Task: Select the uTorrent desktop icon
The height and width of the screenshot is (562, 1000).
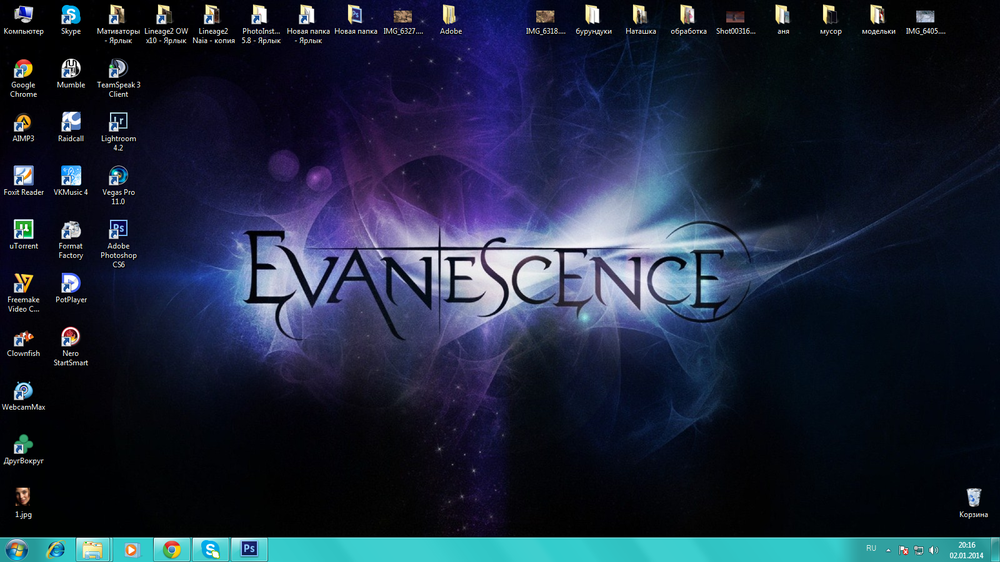Action: tap(22, 229)
